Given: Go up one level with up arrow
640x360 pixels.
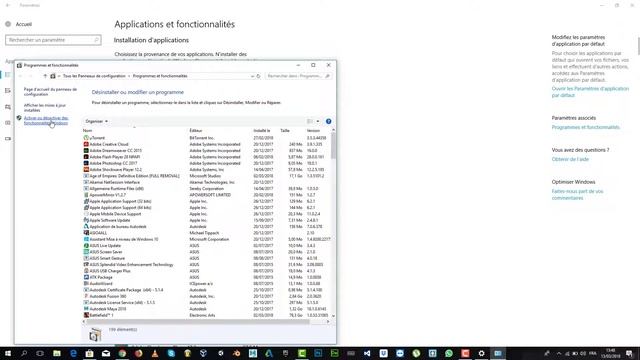Looking at the screenshot, I should [45, 76].
